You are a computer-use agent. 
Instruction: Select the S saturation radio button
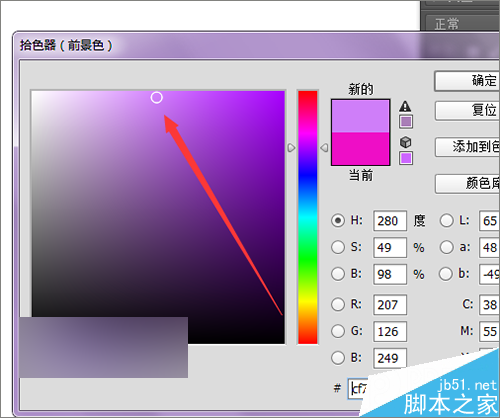(x=338, y=247)
